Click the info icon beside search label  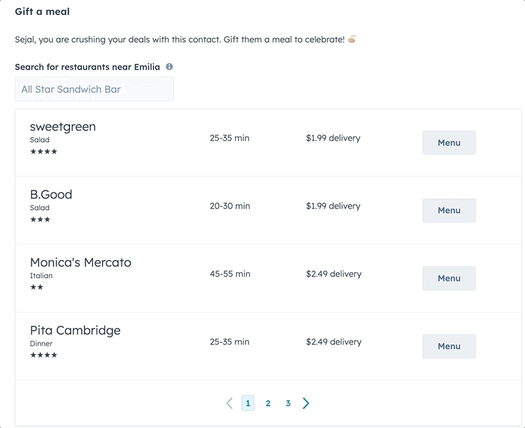[169, 67]
